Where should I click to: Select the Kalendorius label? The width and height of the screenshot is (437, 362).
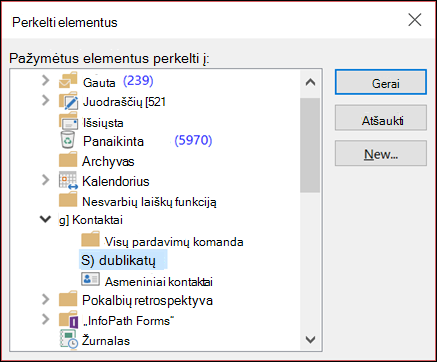pos(116,181)
